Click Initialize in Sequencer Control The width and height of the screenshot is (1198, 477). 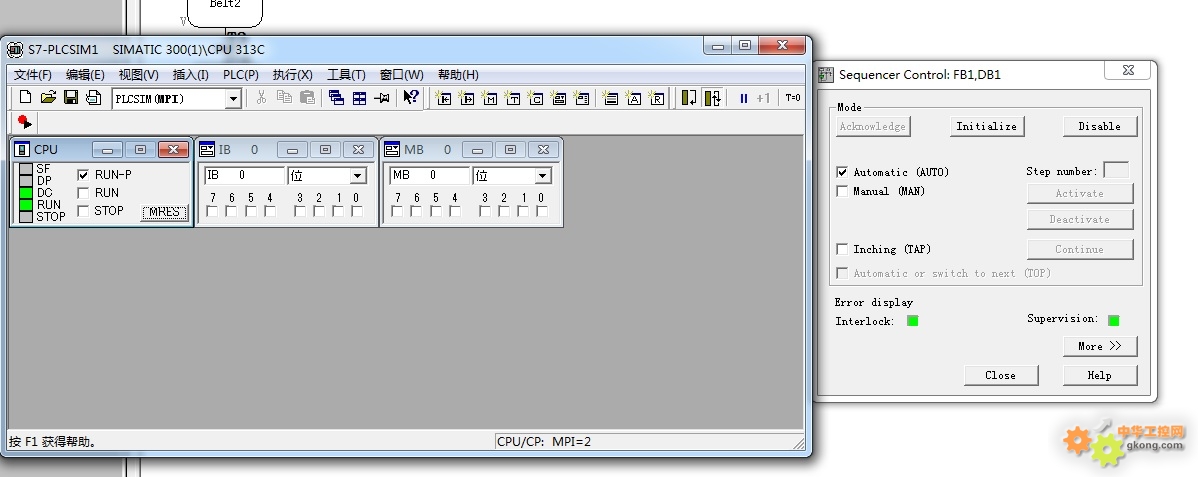coord(986,126)
